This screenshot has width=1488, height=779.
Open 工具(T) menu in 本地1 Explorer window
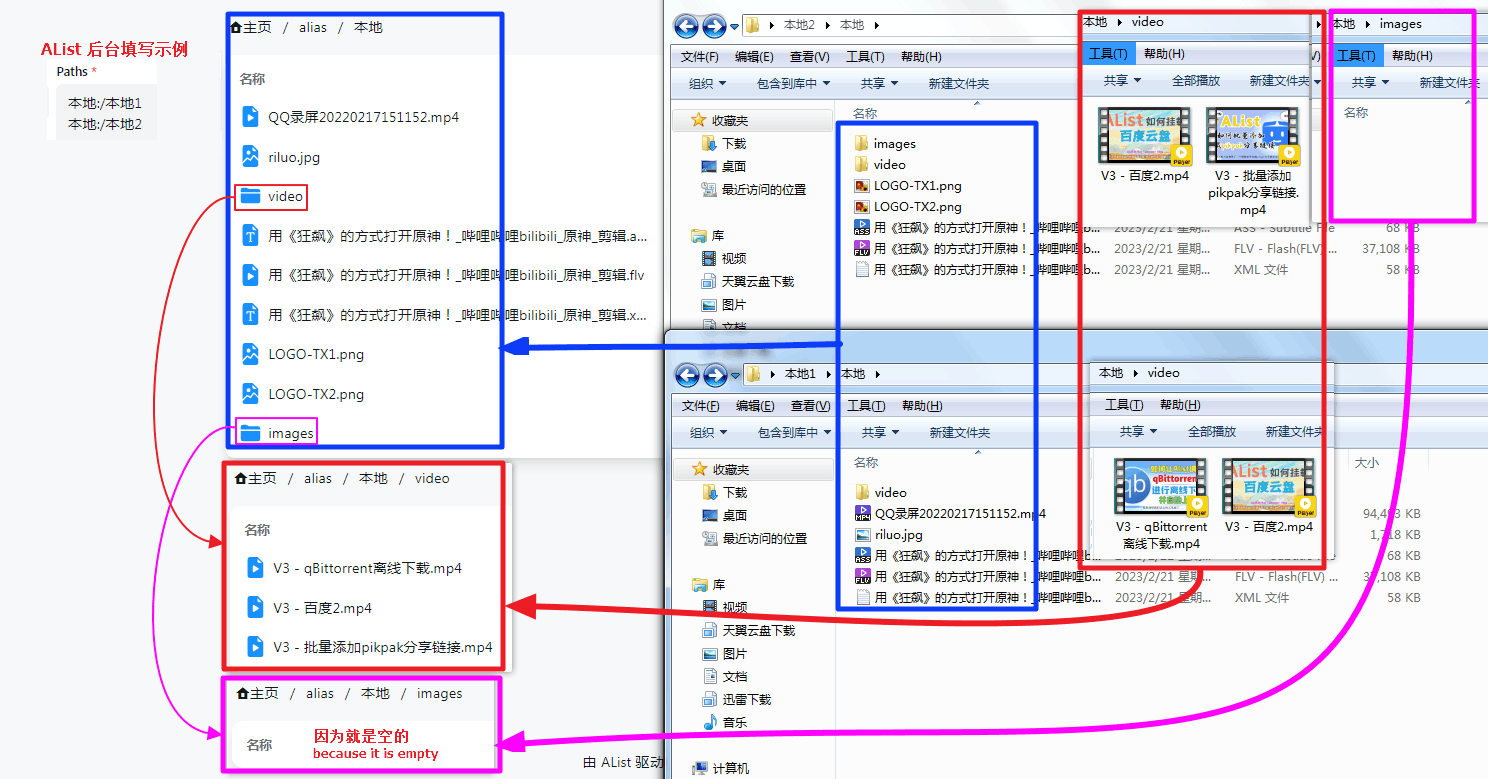[x=865, y=406]
